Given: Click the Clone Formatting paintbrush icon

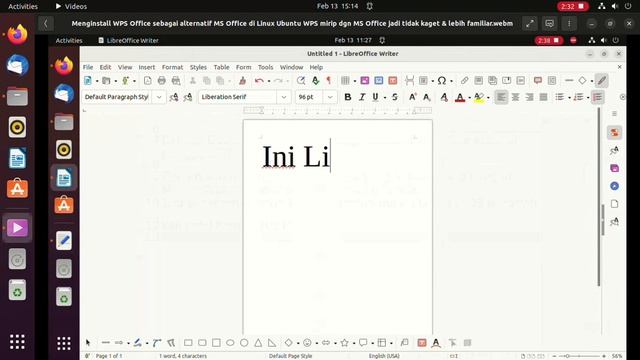Looking at the screenshot, I should pyautogui.click(x=242, y=80).
